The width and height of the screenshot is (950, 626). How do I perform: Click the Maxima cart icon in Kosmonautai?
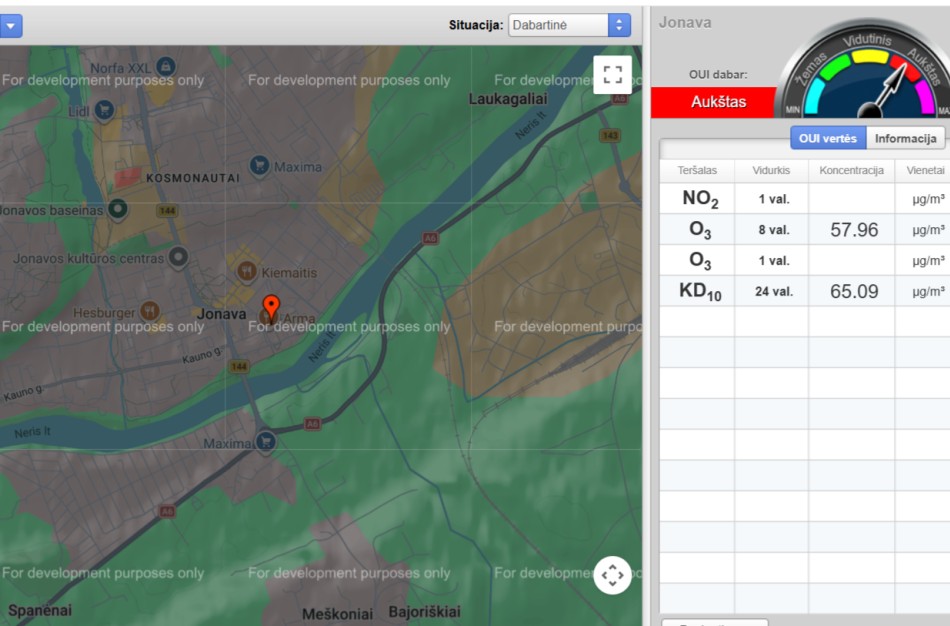point(259,166)
